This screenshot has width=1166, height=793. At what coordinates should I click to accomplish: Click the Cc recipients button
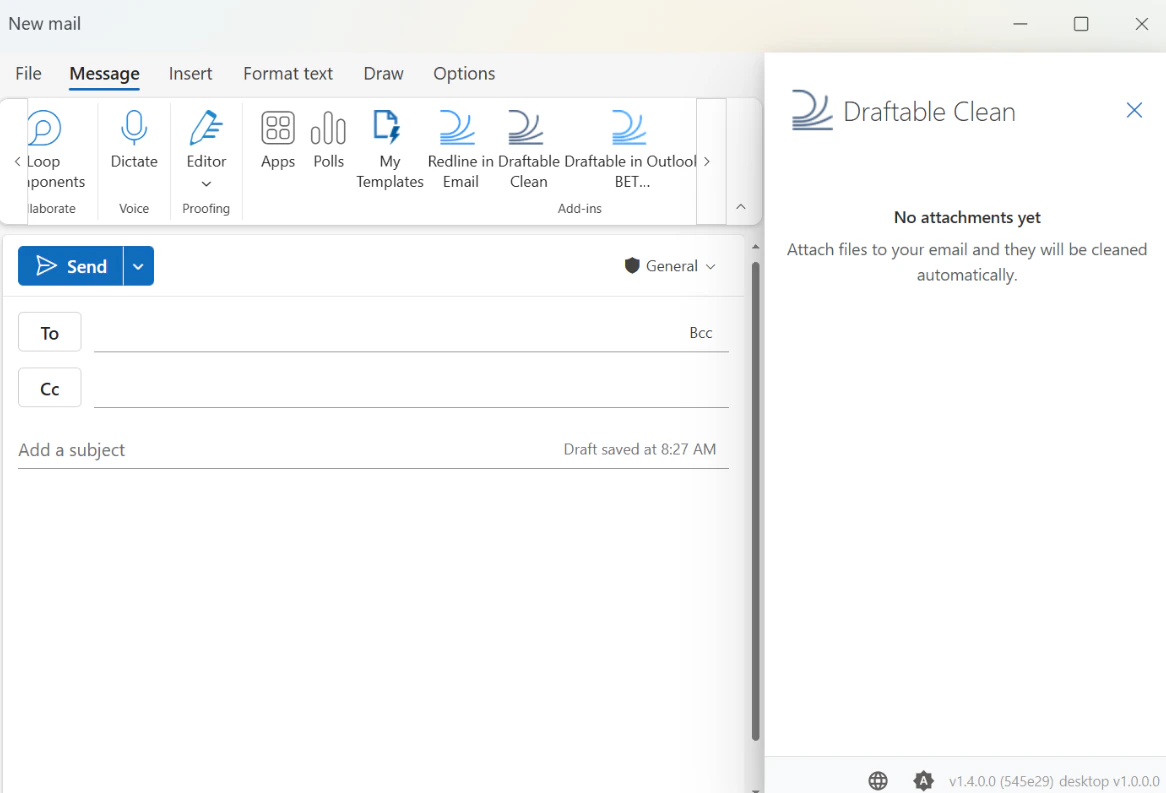click(50, 388)
